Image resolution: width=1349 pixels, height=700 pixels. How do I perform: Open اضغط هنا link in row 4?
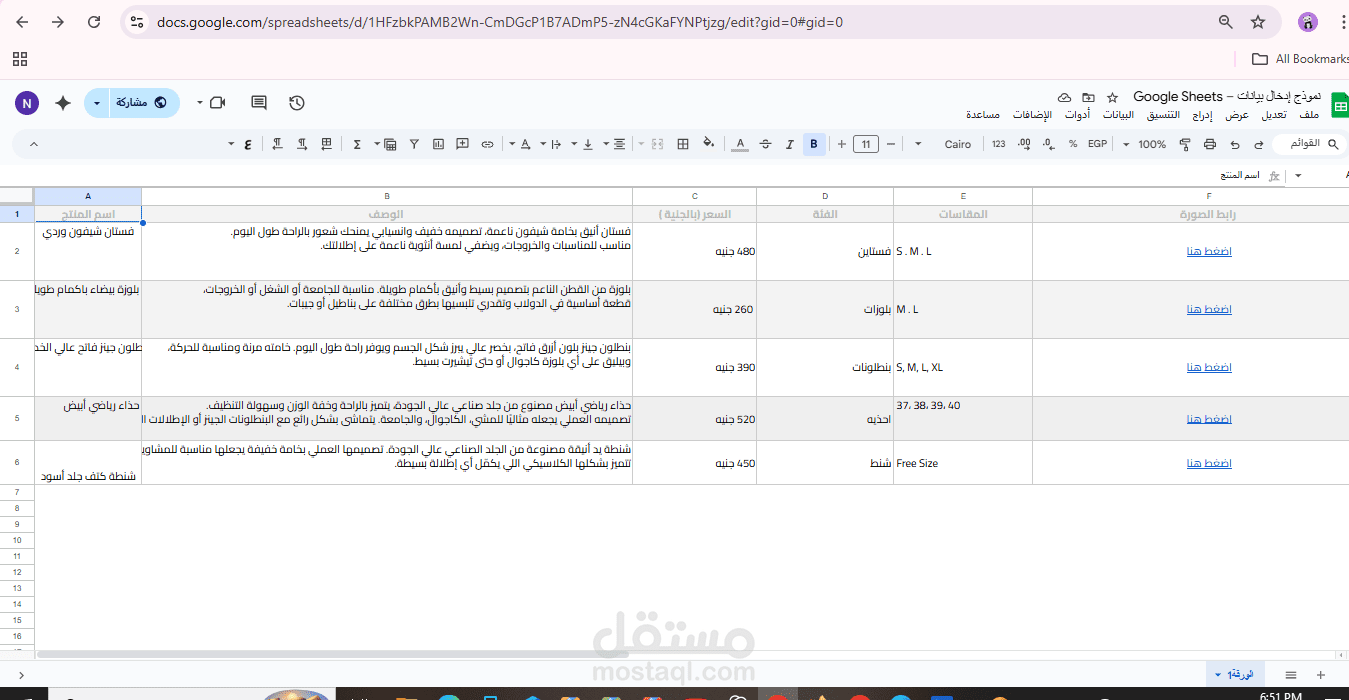point(1209,367)
